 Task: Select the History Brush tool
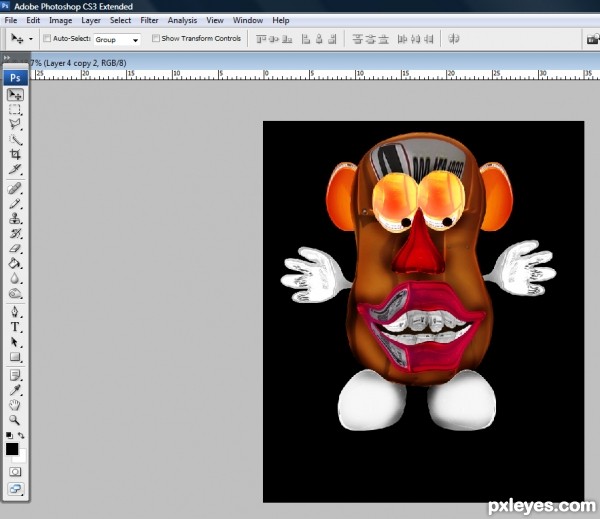(x=15, y=233)
